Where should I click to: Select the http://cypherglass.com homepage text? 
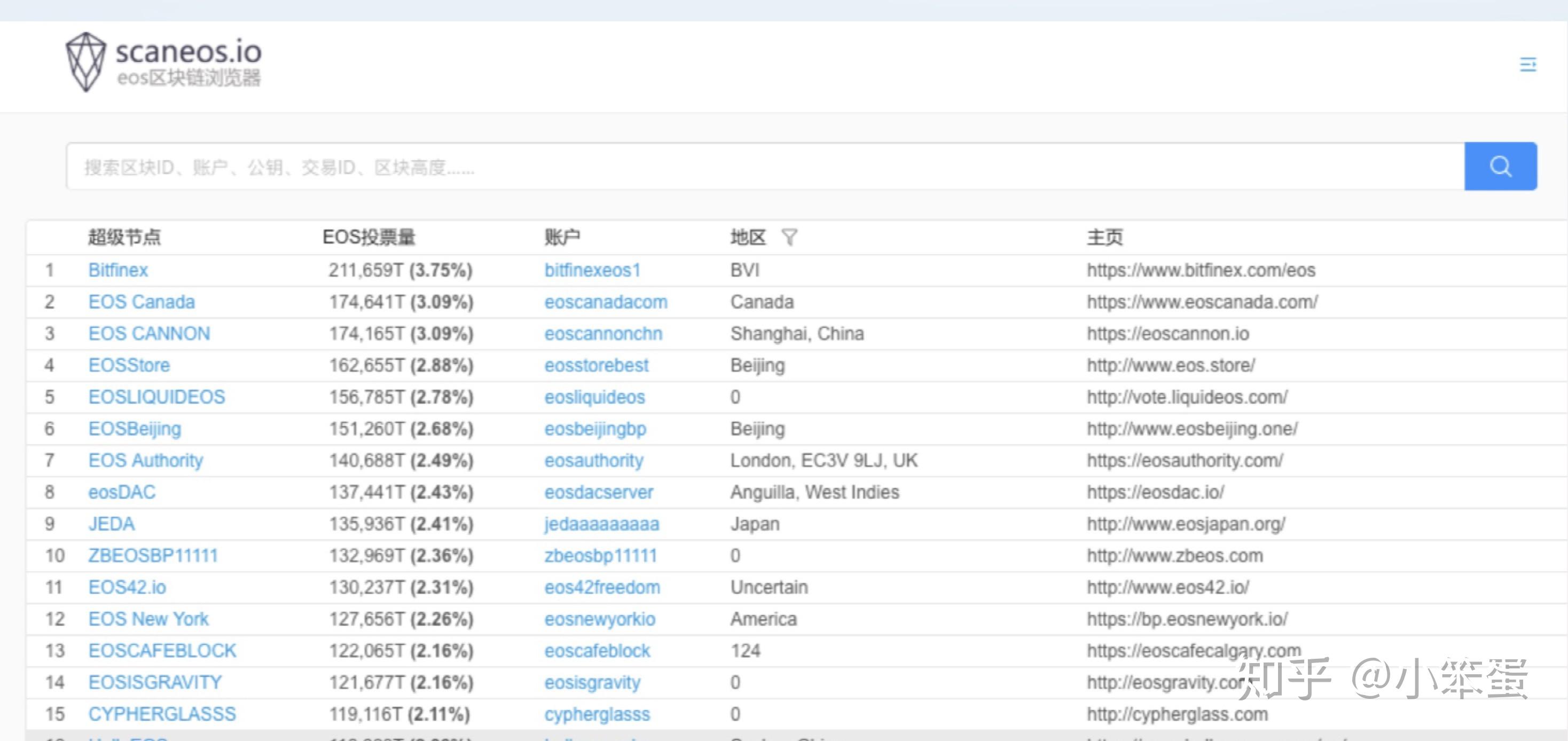[x=1177, y=714]
